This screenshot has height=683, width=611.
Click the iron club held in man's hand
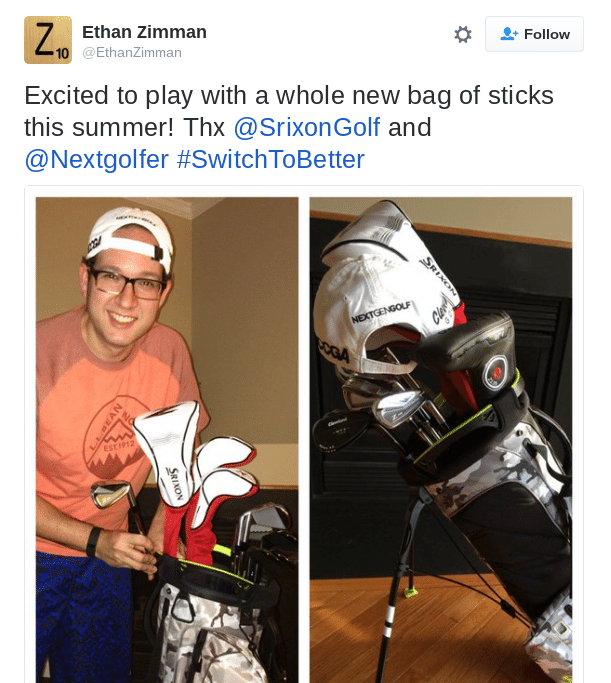point(120,505)
